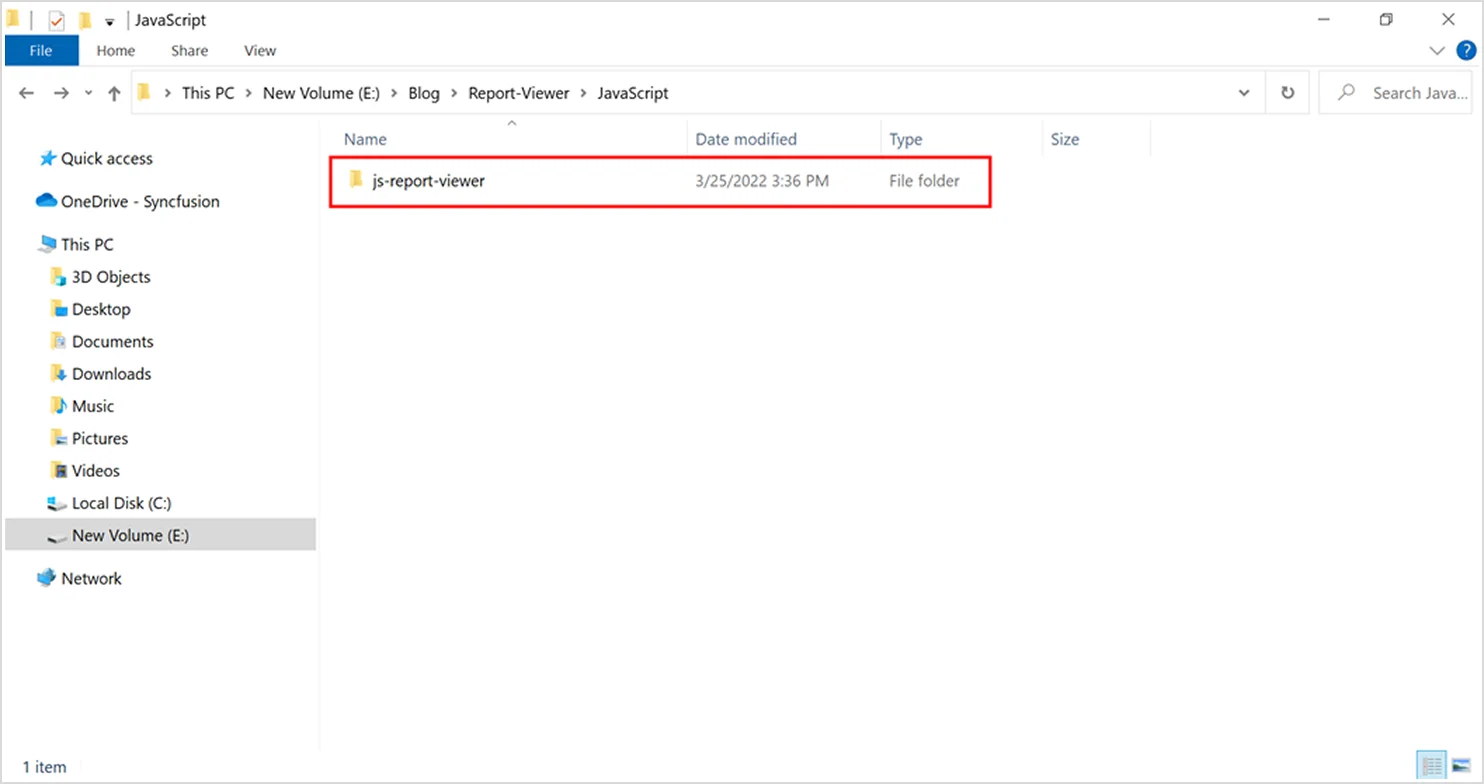The height and width of the screenshot is (784, 1484).
Task: Open the Network item in sidebar
Action: 91,578
